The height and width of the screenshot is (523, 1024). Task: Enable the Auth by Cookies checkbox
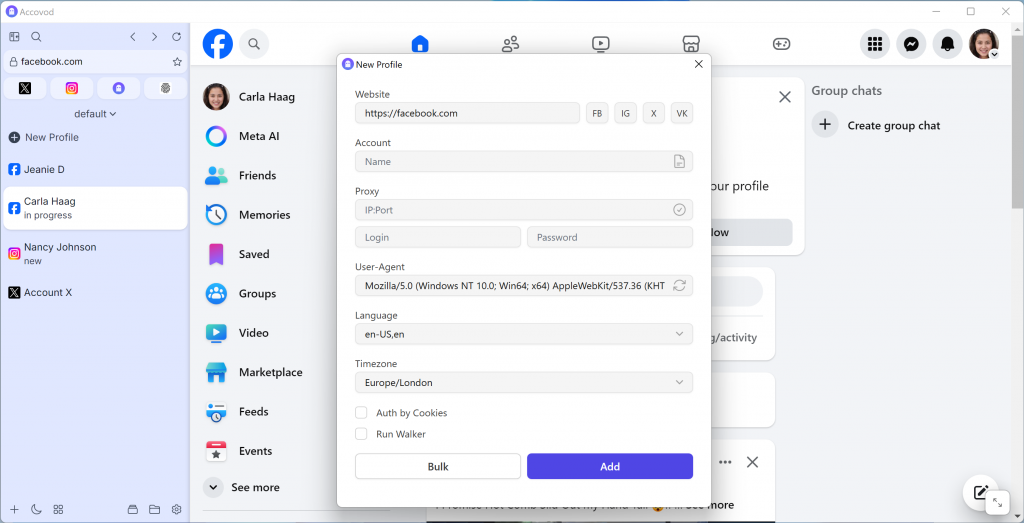(x=361, y=413)
